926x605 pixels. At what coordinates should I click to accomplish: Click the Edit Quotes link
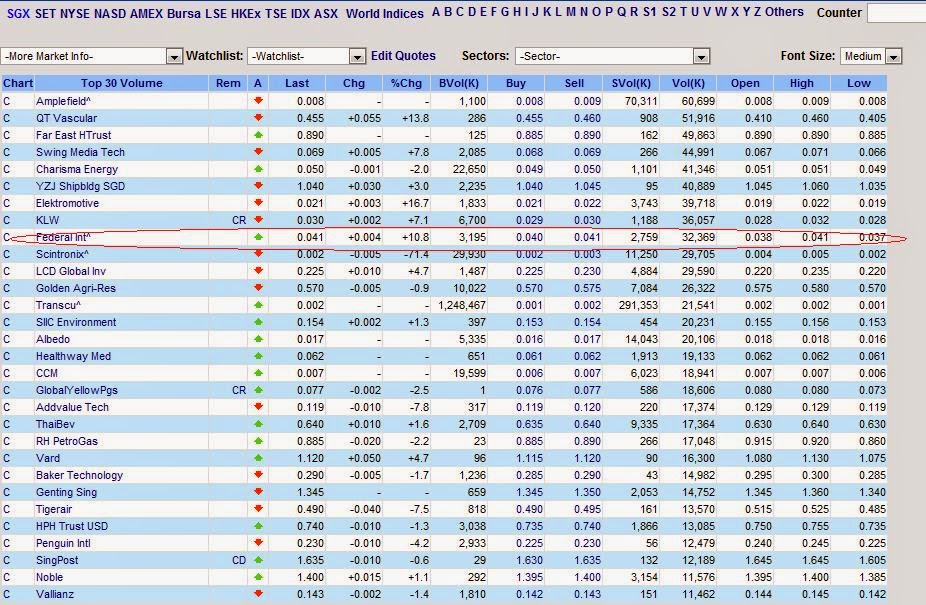[403, 56]
